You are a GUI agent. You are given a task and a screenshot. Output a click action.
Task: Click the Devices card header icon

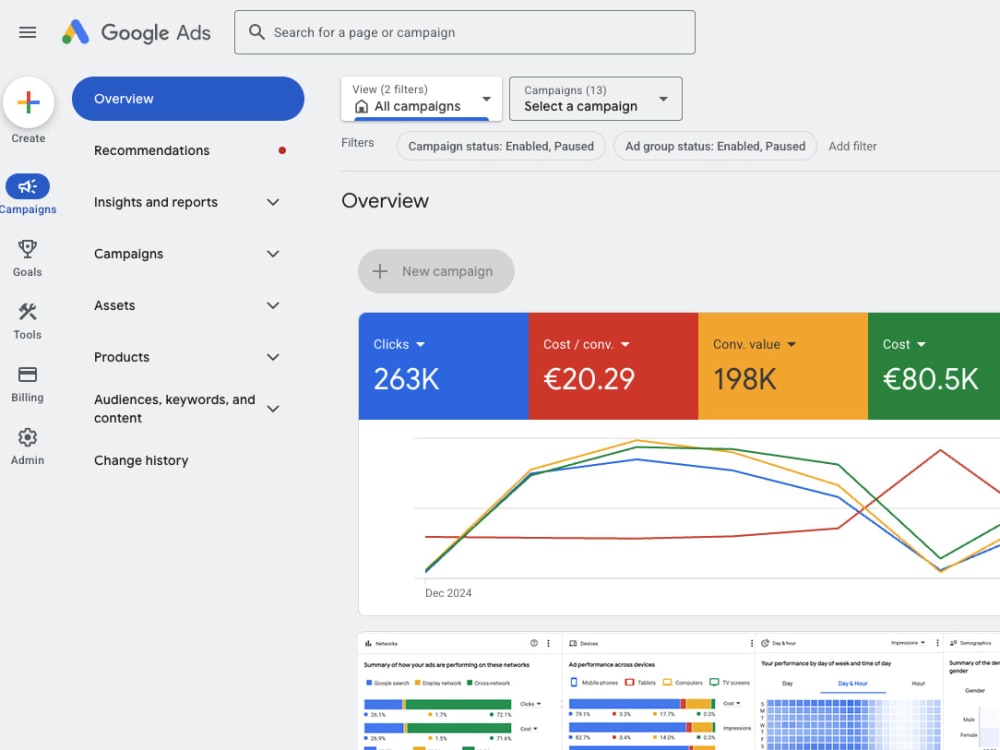click(x=573, y=643)
